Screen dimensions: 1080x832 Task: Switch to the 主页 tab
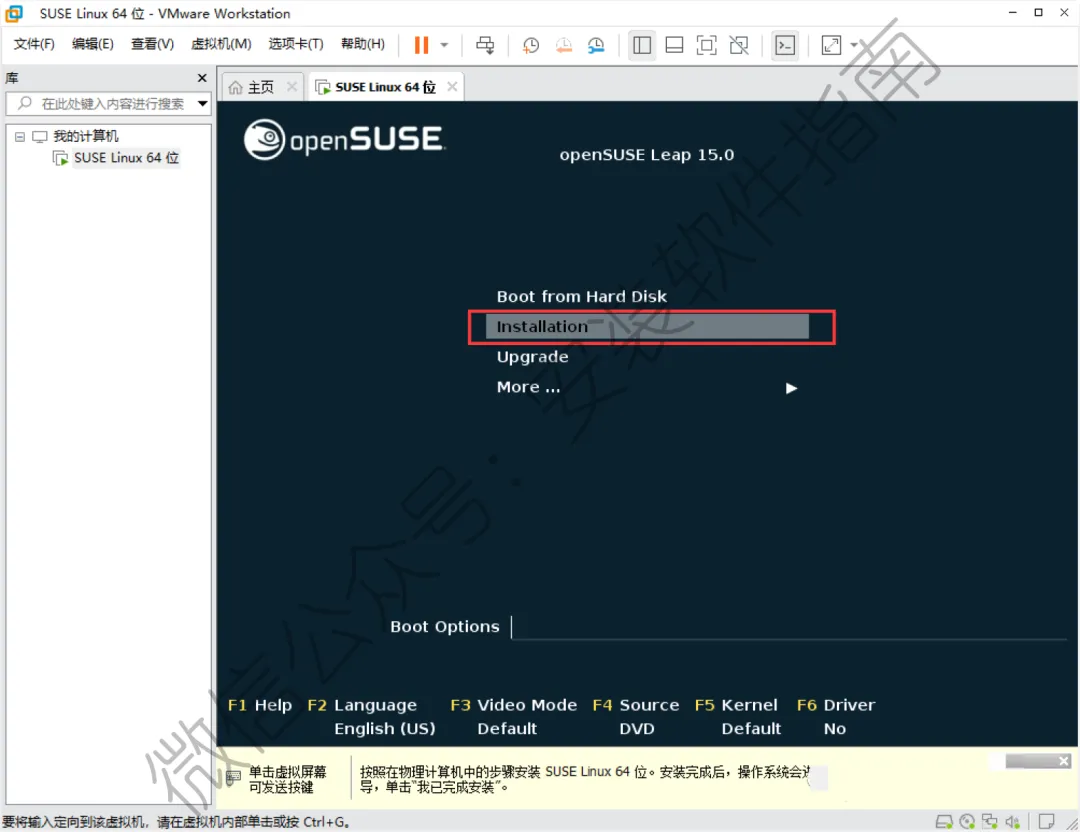click(260, 87)
